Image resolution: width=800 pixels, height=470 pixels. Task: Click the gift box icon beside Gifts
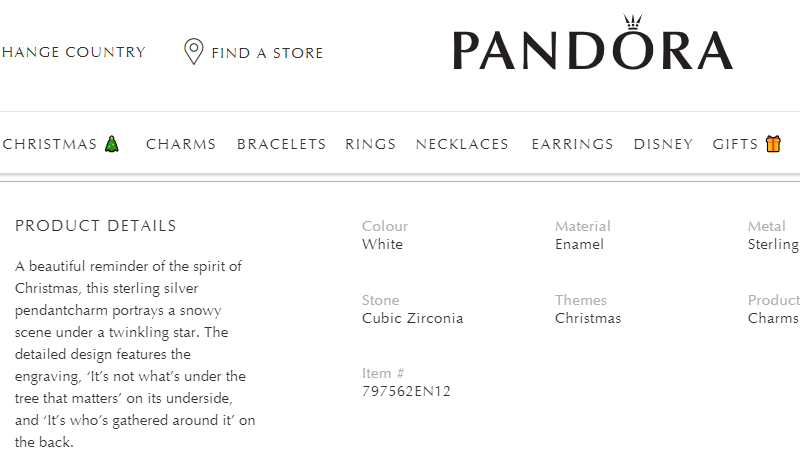coord(773,144)
